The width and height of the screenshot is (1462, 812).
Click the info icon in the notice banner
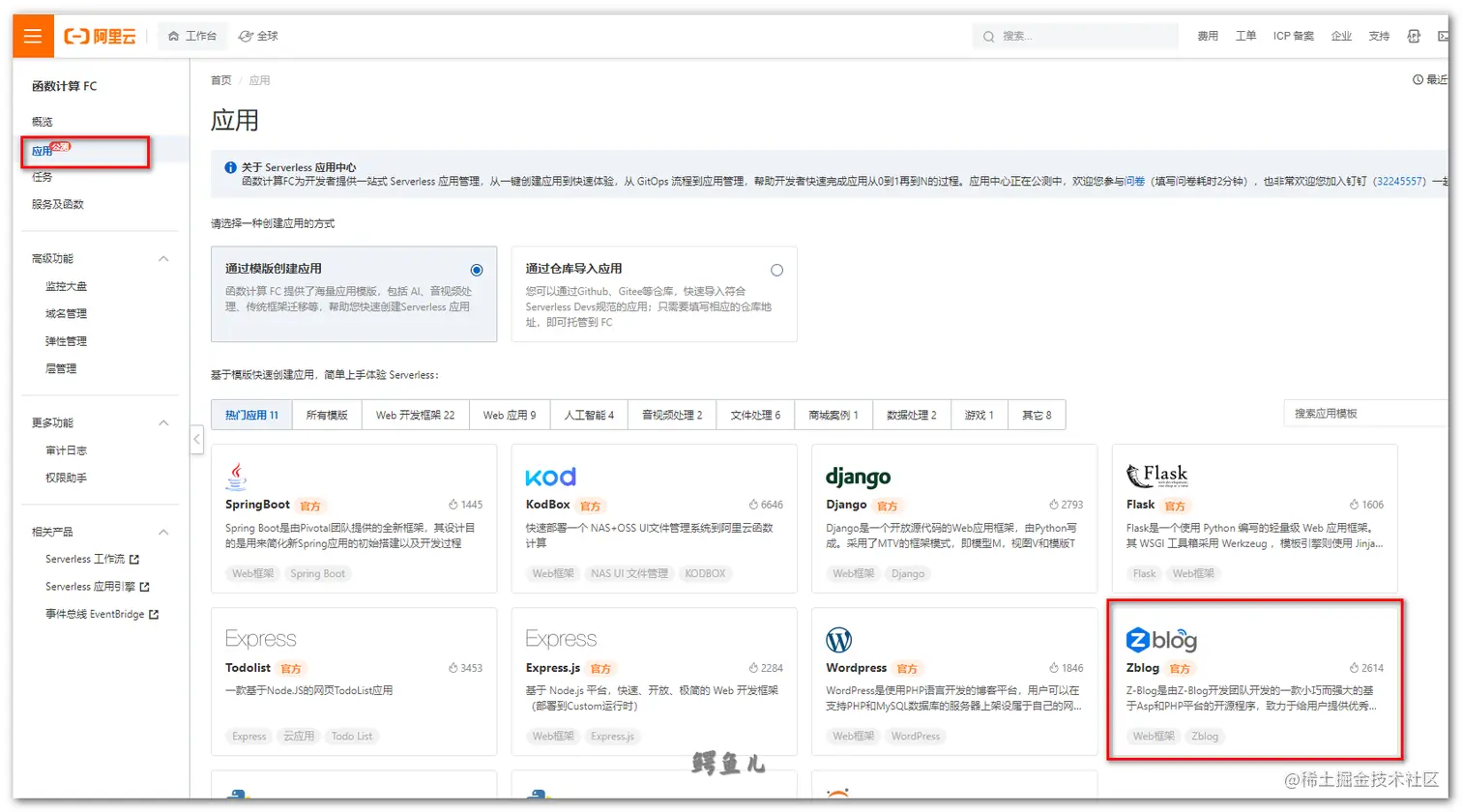[x=230, y=167]
